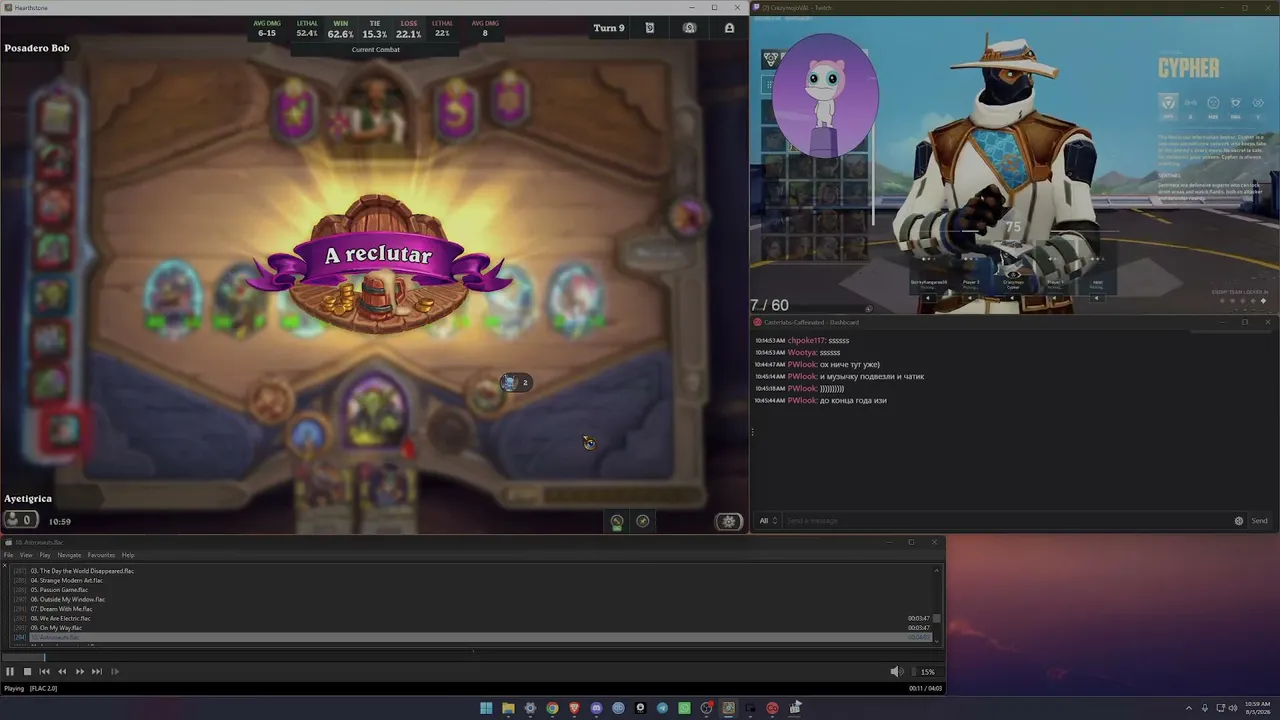Fast forward the current track
This screenshot has height=720, width=1280.
pos(80,672)
